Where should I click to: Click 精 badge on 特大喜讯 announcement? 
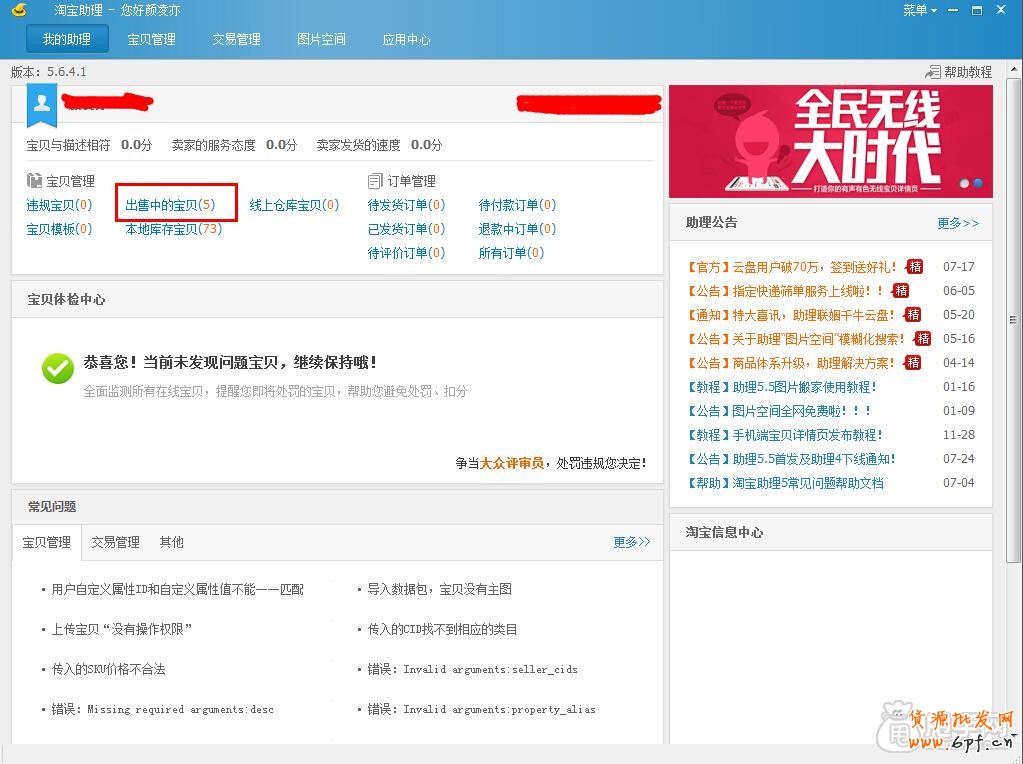coord(913,314)
